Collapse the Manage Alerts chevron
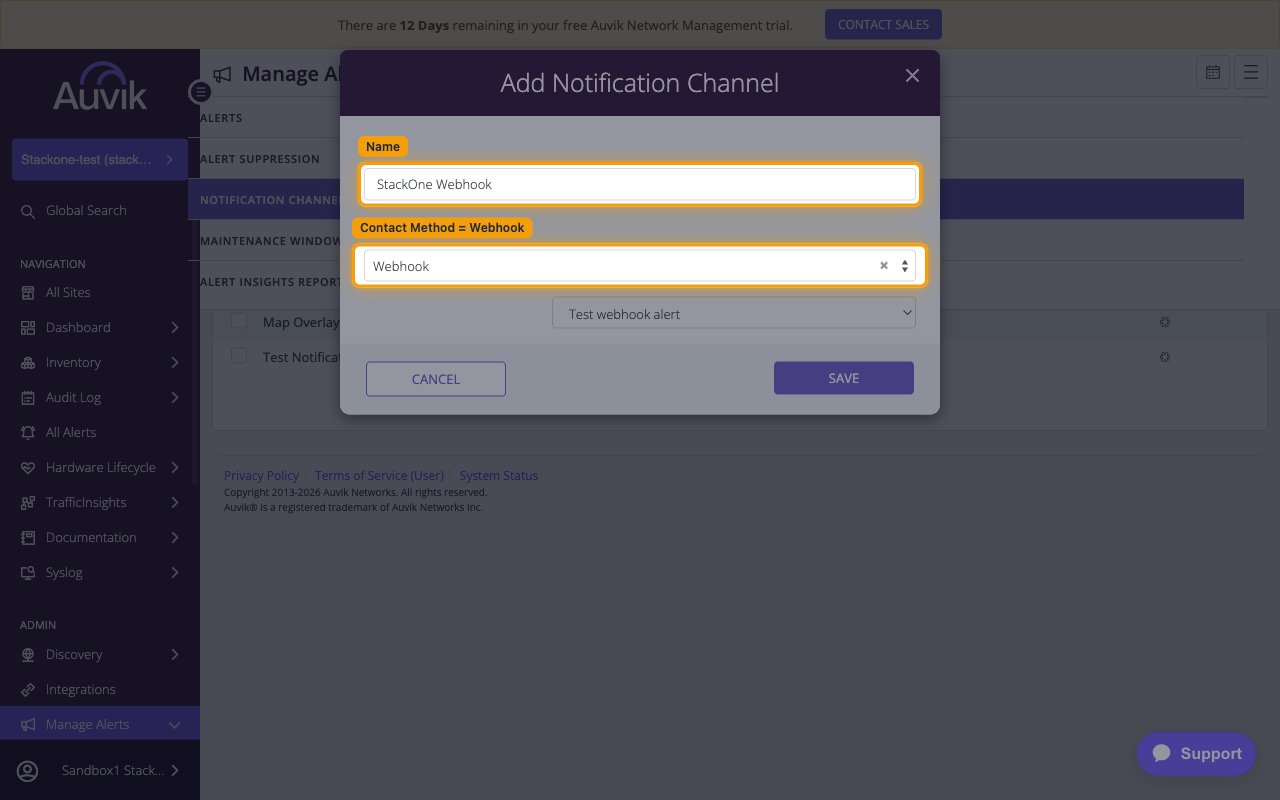The image size is (1280, 800). tap(175, 725)
